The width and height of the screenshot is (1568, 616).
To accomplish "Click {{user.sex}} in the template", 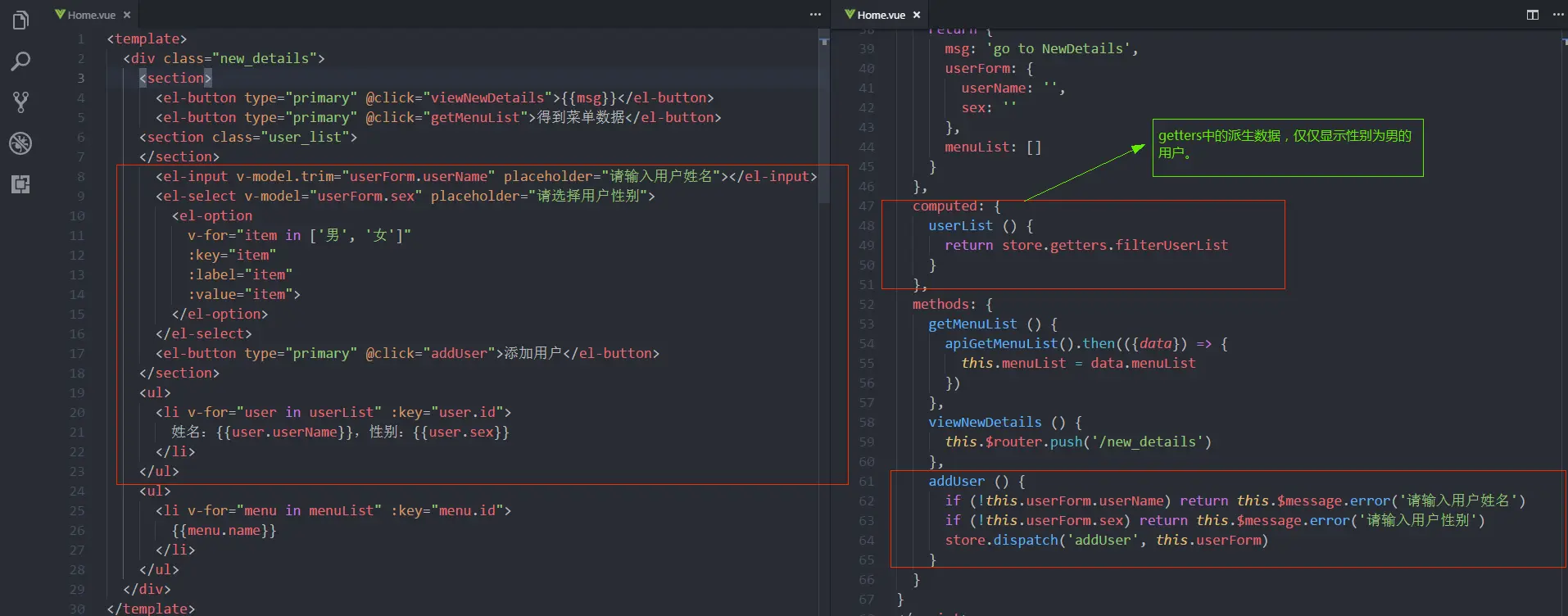I will [x=461, y=432].
